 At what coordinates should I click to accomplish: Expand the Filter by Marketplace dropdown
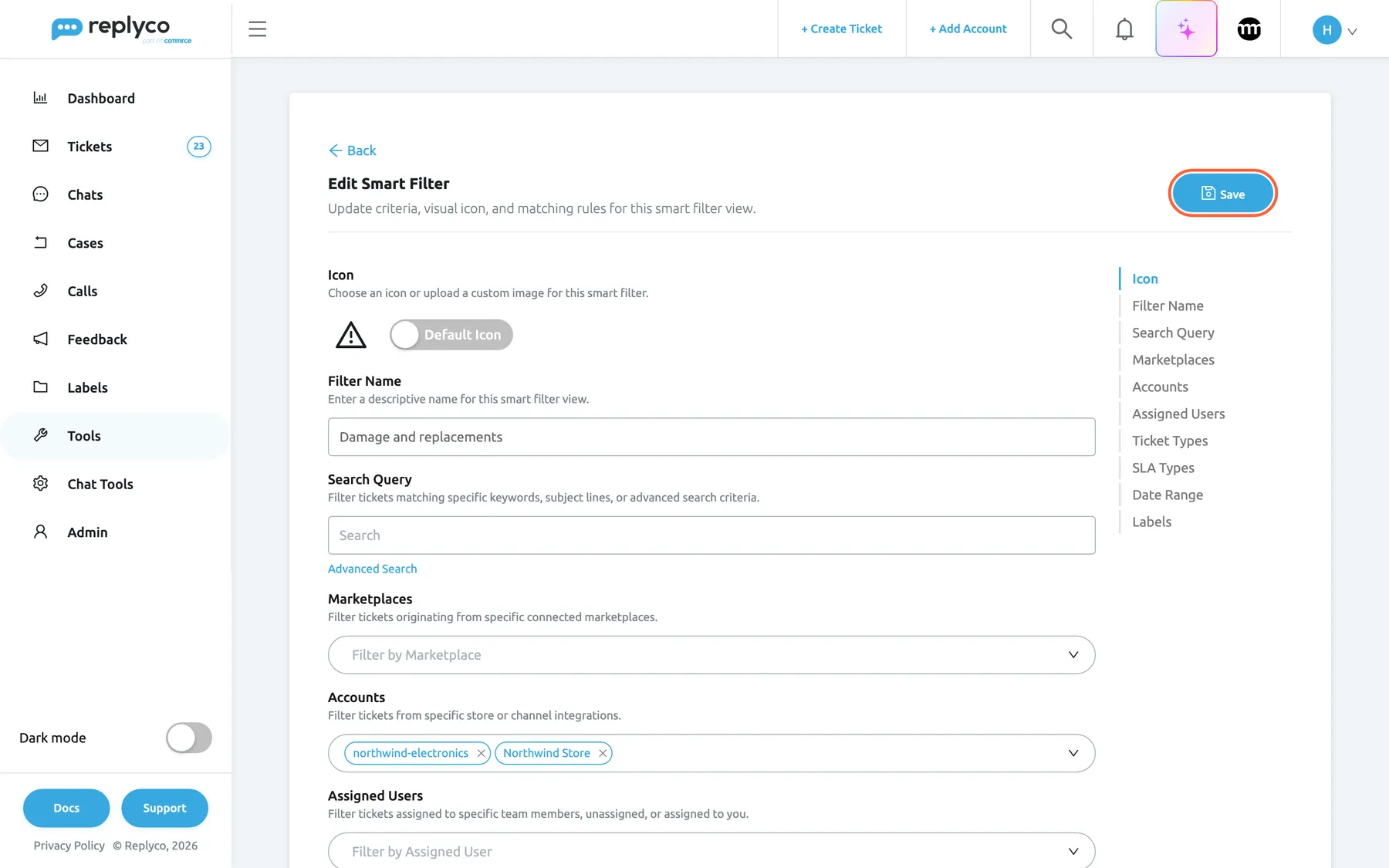pyautogui.click(x=711, y=655)
